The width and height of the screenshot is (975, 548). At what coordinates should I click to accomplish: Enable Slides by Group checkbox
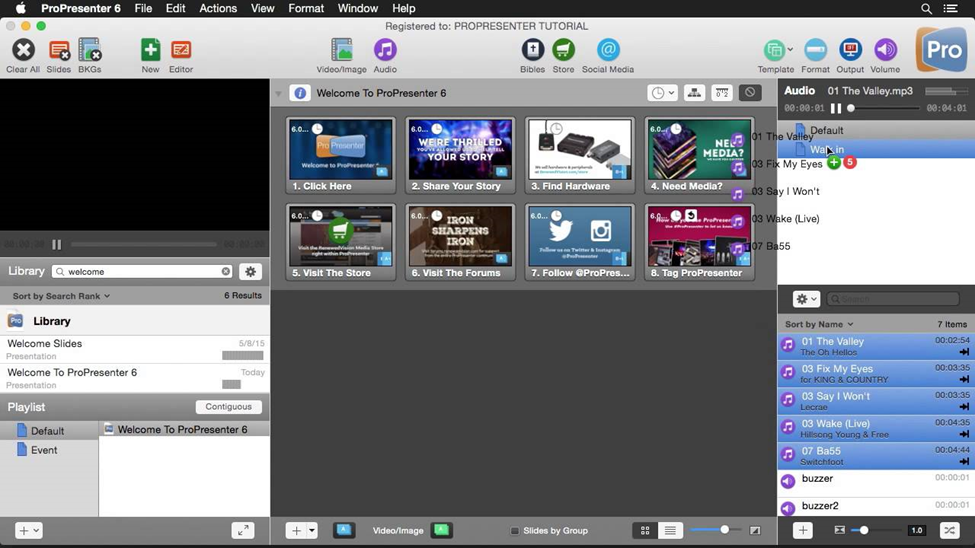pos(515,531)
